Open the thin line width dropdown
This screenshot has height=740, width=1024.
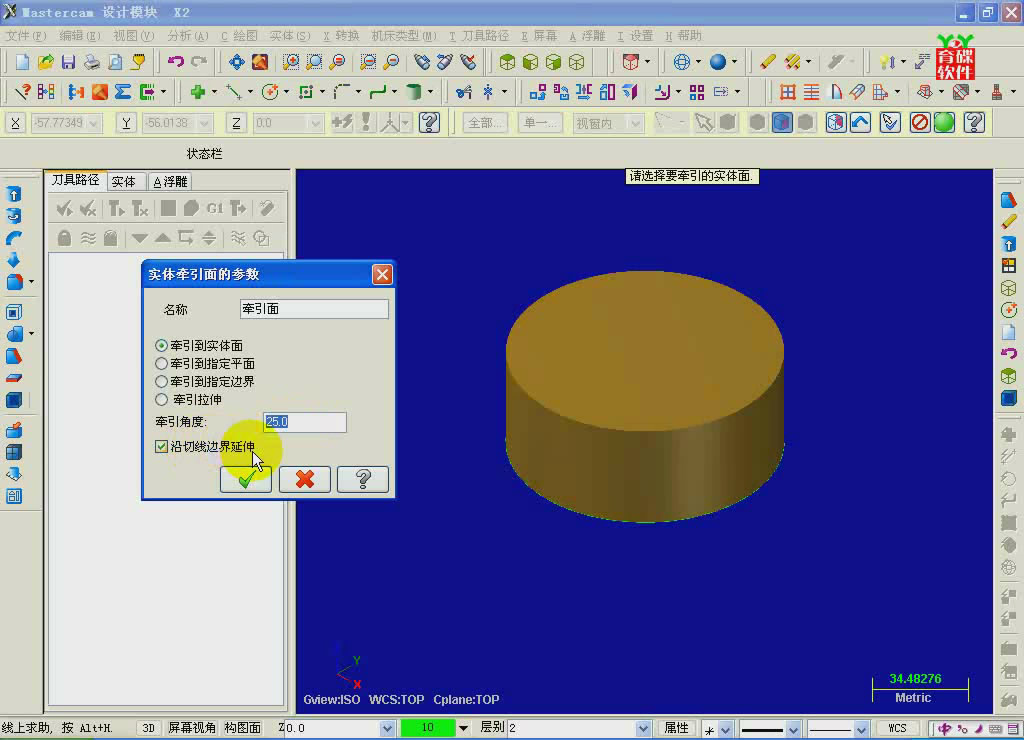(x=861, y=728)
